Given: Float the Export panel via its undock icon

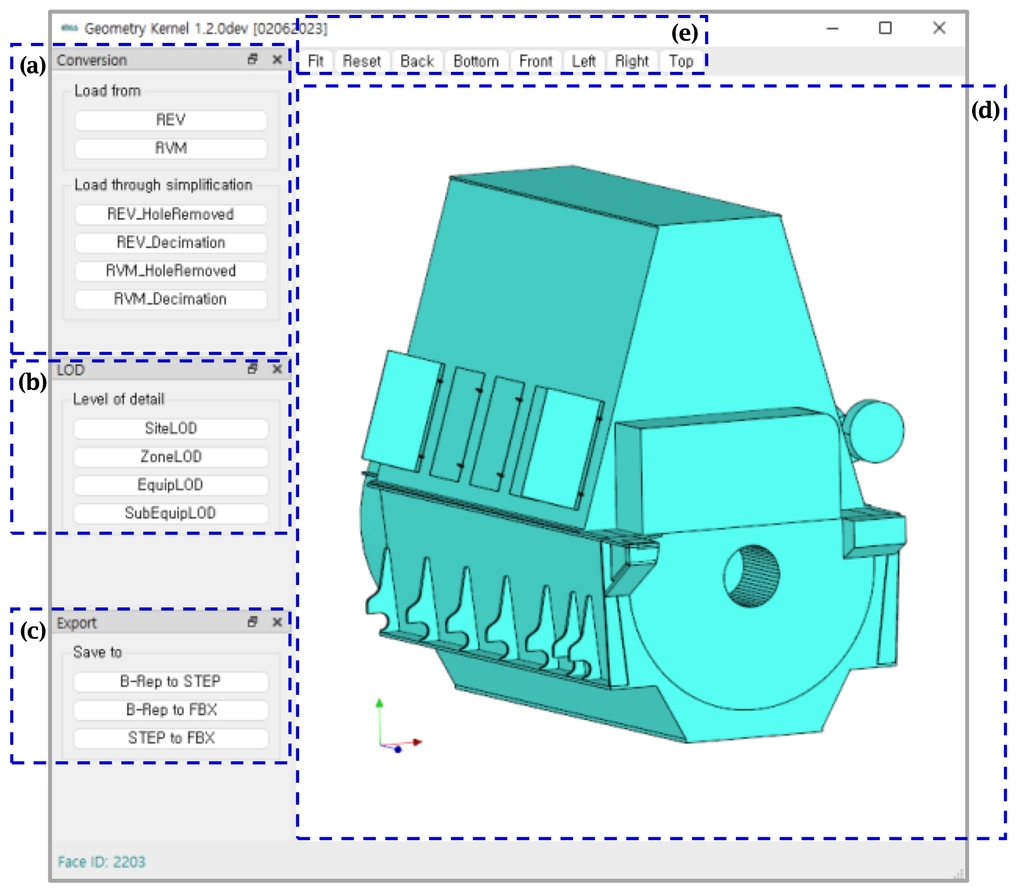Looking at the screenshot, I should pos(253,622).
